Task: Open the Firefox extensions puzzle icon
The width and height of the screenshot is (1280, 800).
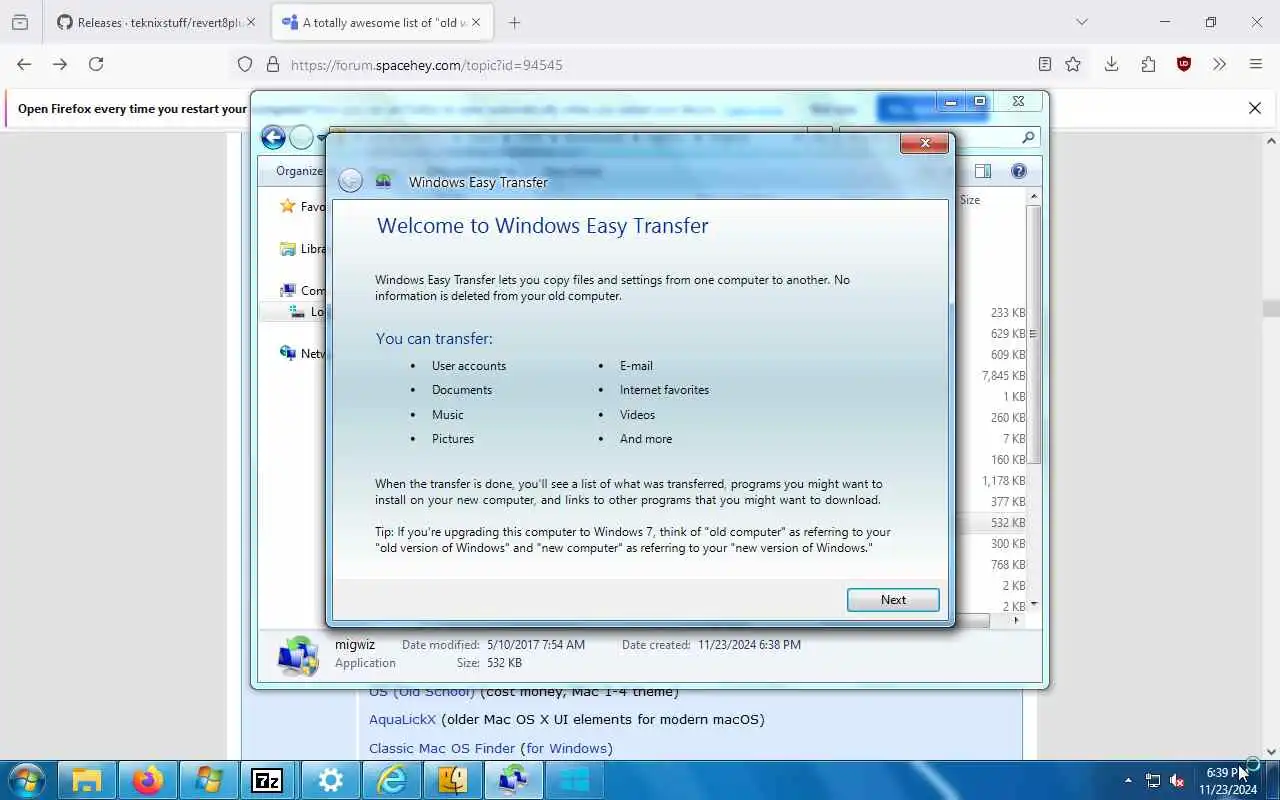Action: pos(1148,64)
